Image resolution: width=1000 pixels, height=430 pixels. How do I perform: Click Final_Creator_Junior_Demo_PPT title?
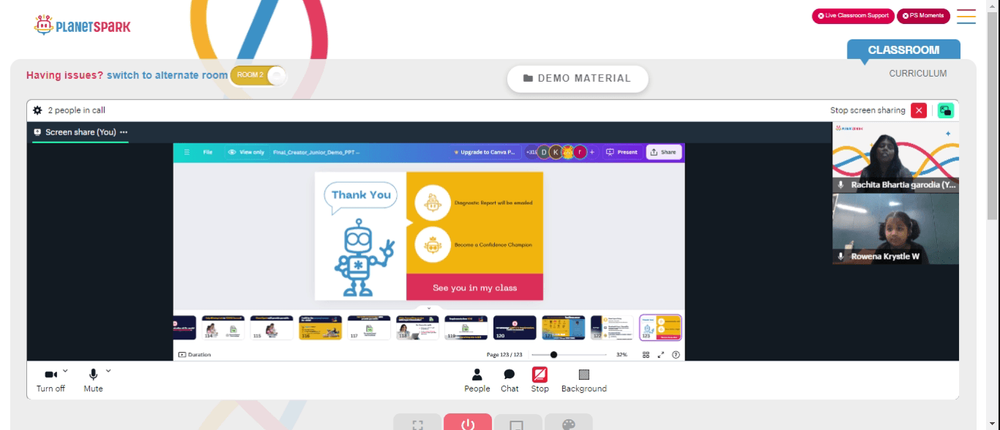316,152
